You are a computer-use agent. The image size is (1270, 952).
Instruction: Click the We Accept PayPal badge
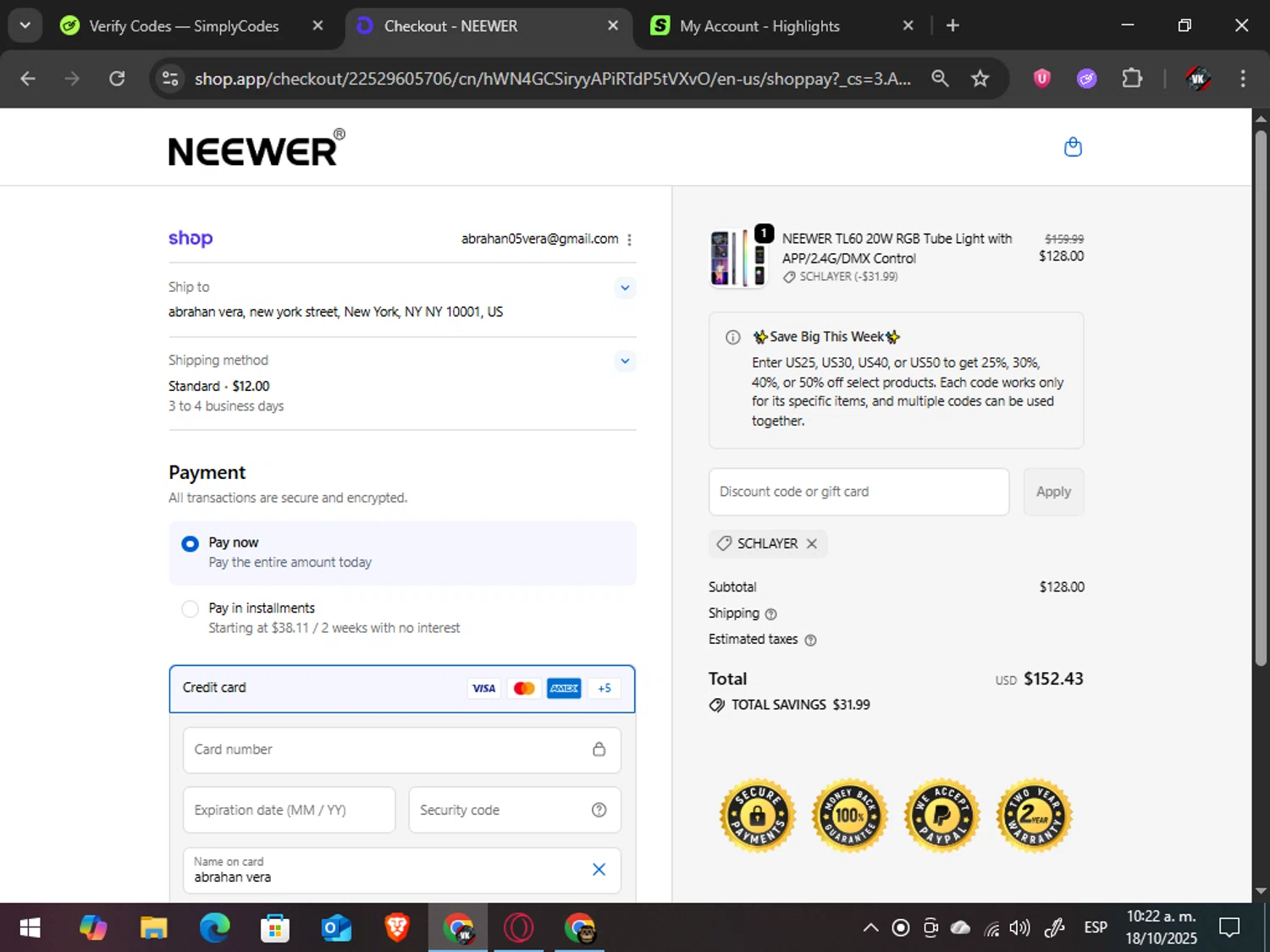(x=941, y=816)
